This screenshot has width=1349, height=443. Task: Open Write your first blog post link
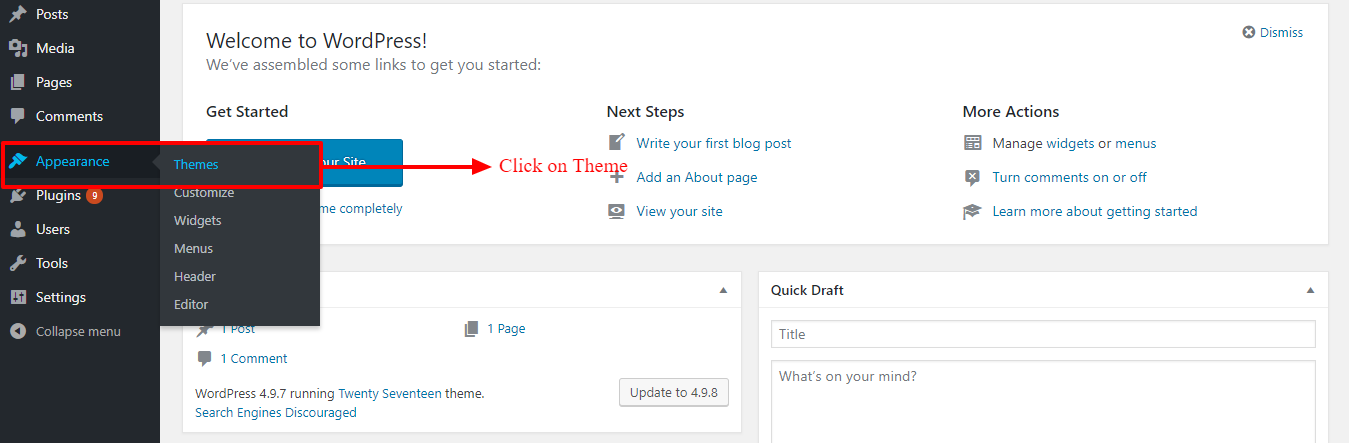[x=713, y=143]
